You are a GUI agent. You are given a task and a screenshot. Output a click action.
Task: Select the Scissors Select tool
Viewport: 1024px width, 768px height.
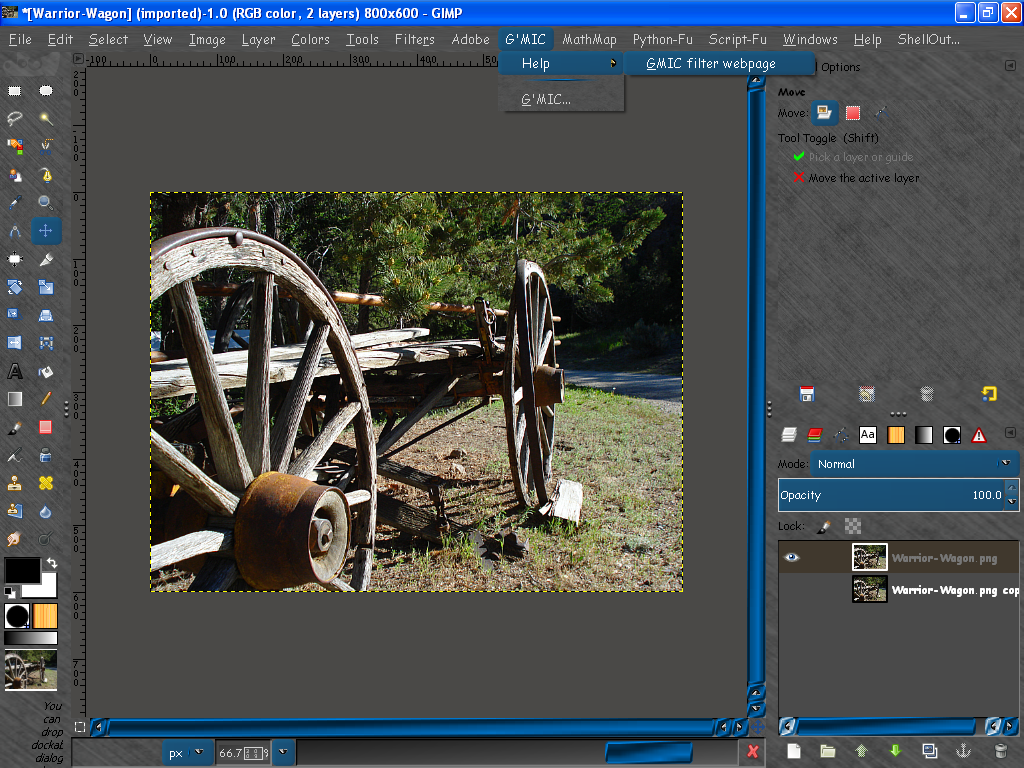46,146
